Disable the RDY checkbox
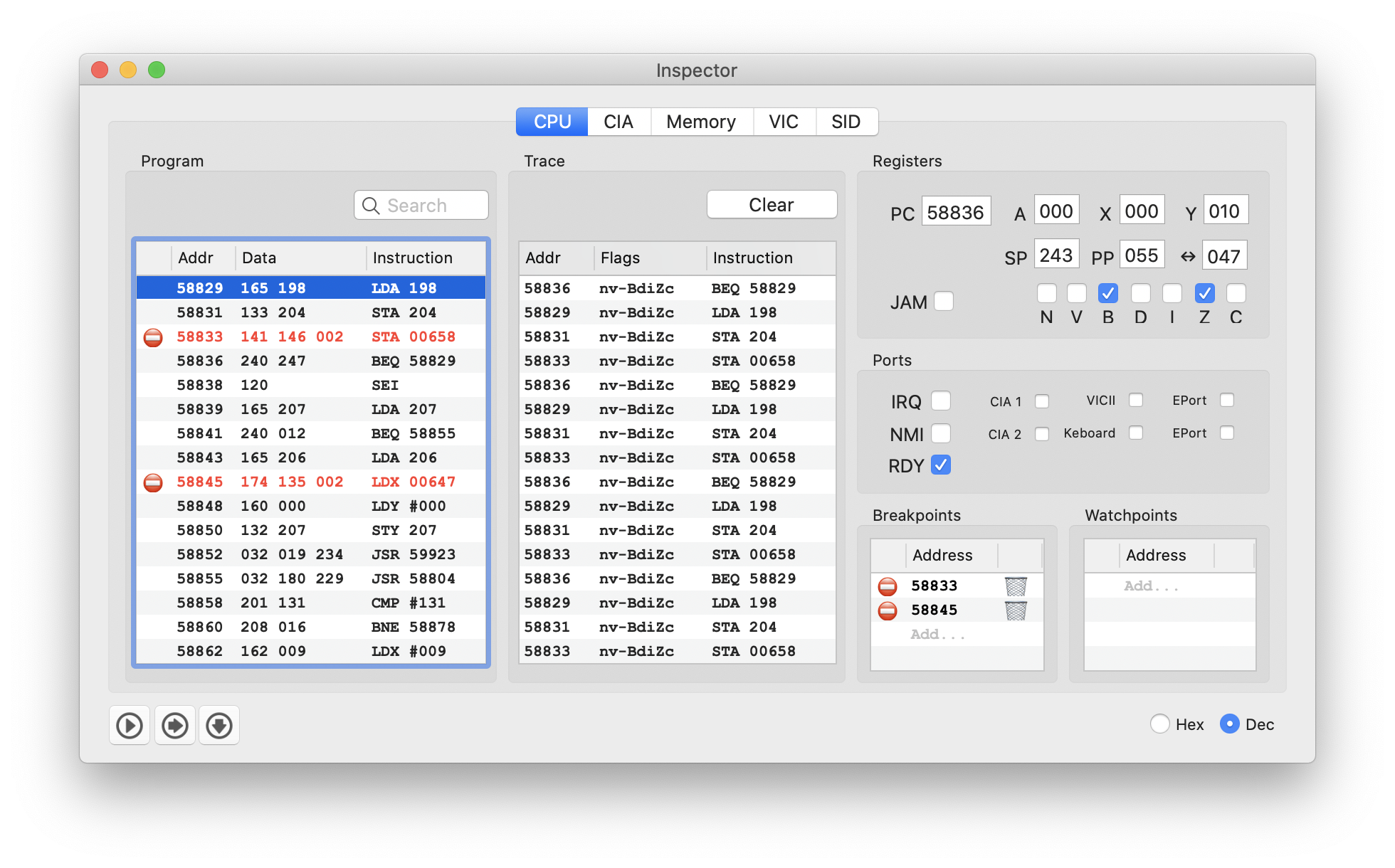 pyautogui.click(x=941, y=465)
